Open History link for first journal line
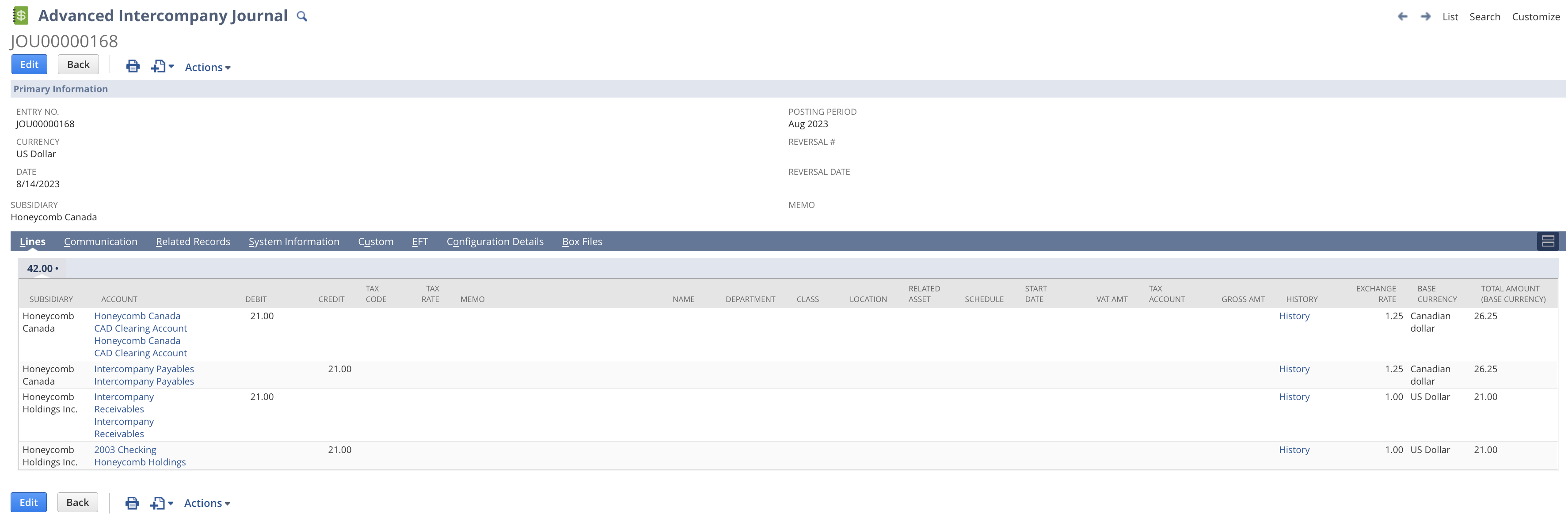This screenshot has height=521, width=1568. pos(1294,316)
